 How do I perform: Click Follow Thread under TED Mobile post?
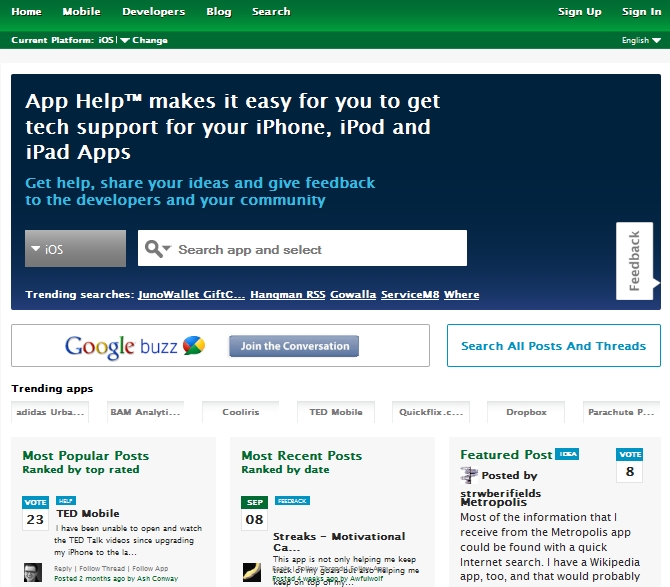(x=102, y=569)
